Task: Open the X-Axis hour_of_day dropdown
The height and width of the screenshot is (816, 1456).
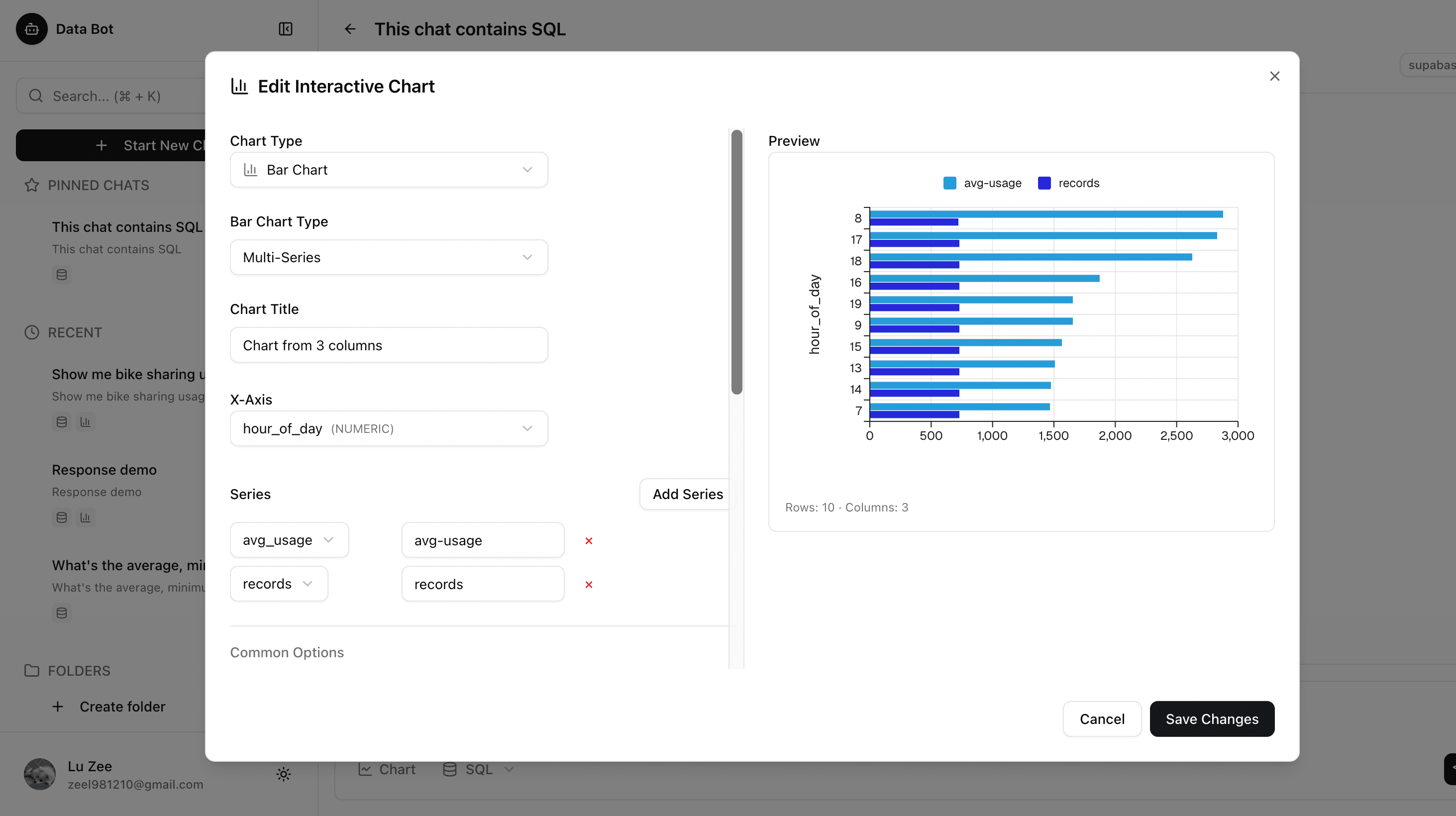Action: click(388, 428)
